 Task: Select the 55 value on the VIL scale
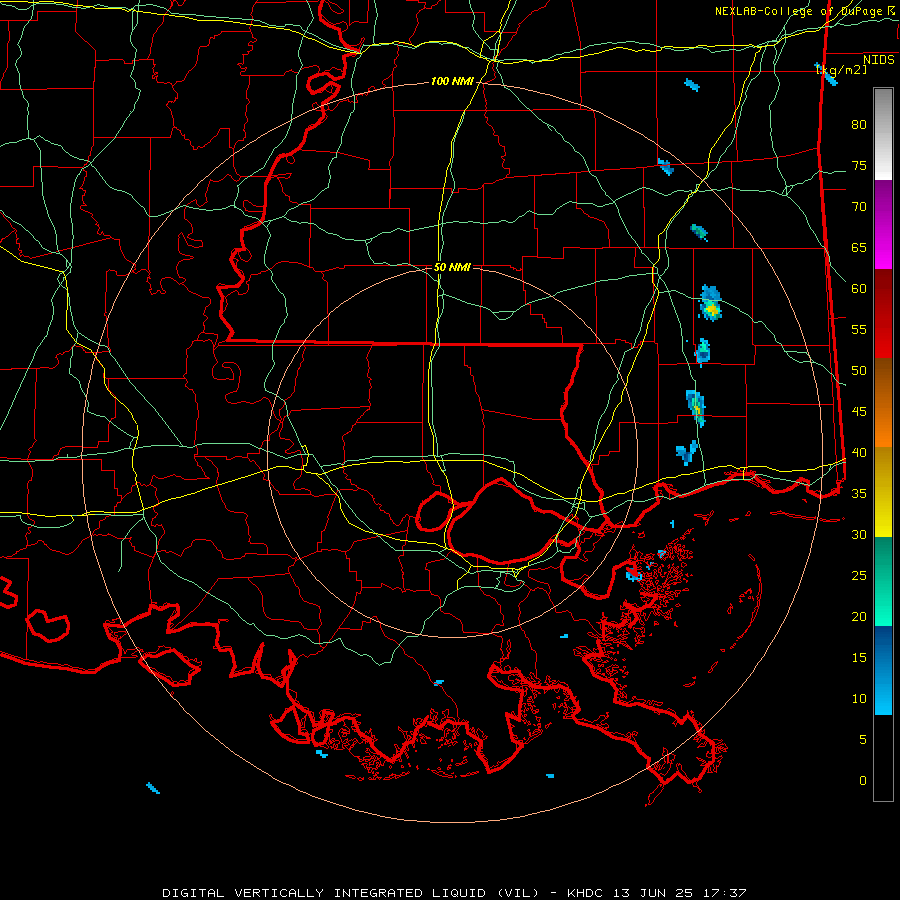click(859, 330)
